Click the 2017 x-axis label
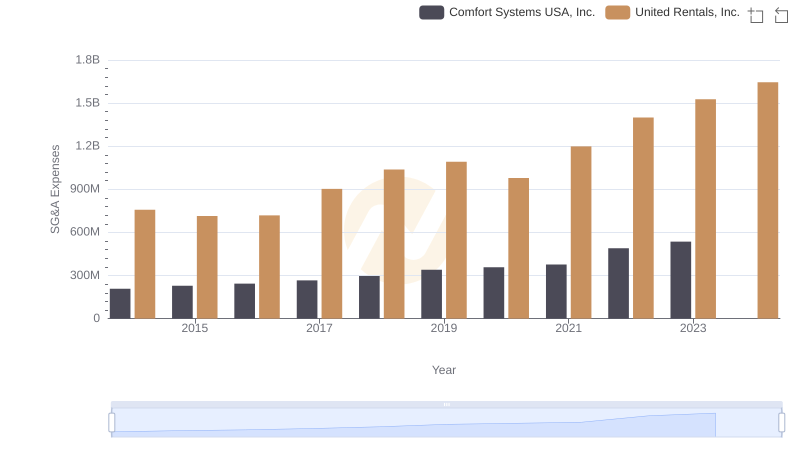Screen dimensions: 800x461 click(x=319, y=328)
